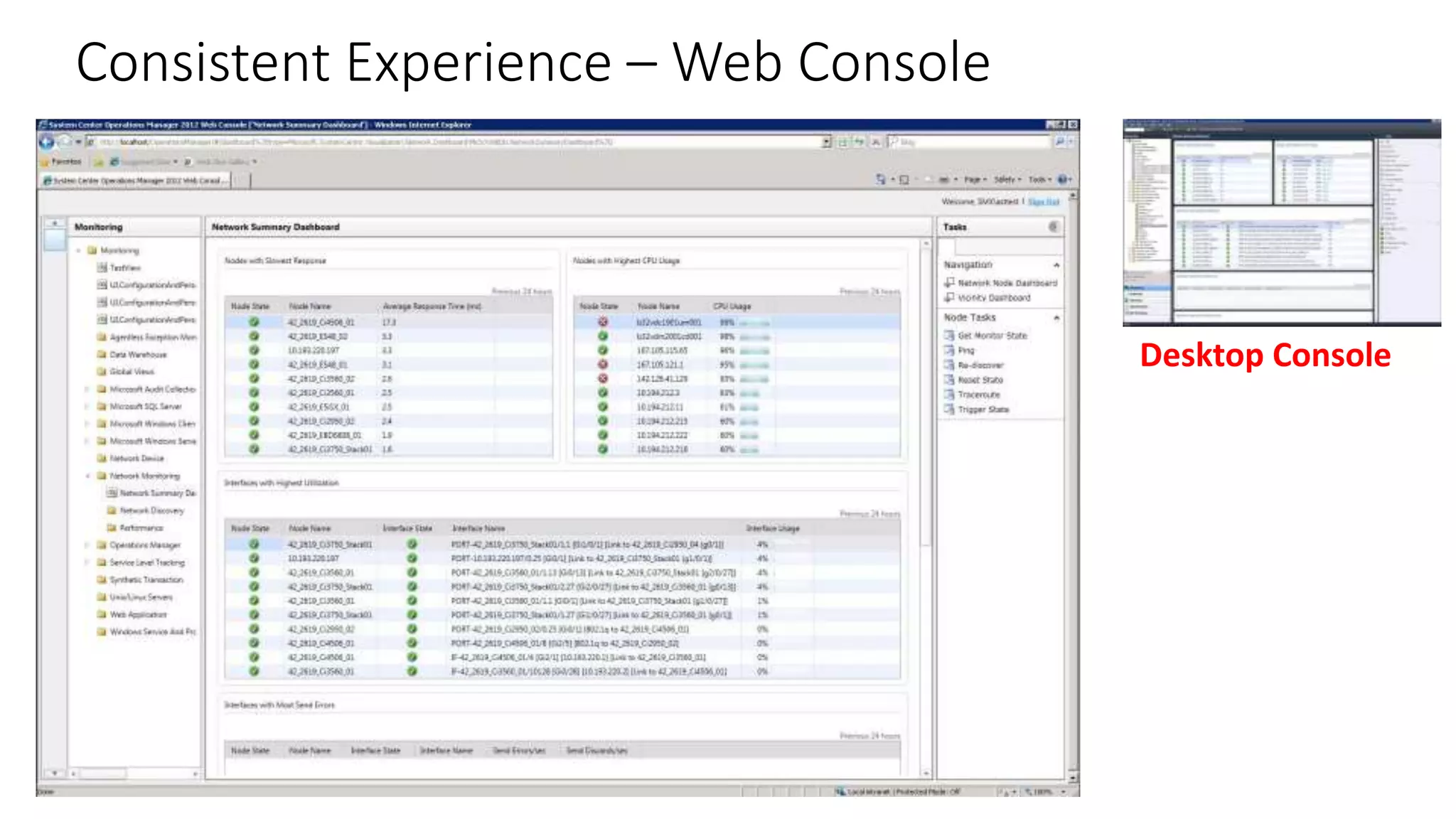Select 10.183.220.197 row in Highest Utilization table
The width and height of the screenshot is (1456, 819).
[x=562, y=558]
